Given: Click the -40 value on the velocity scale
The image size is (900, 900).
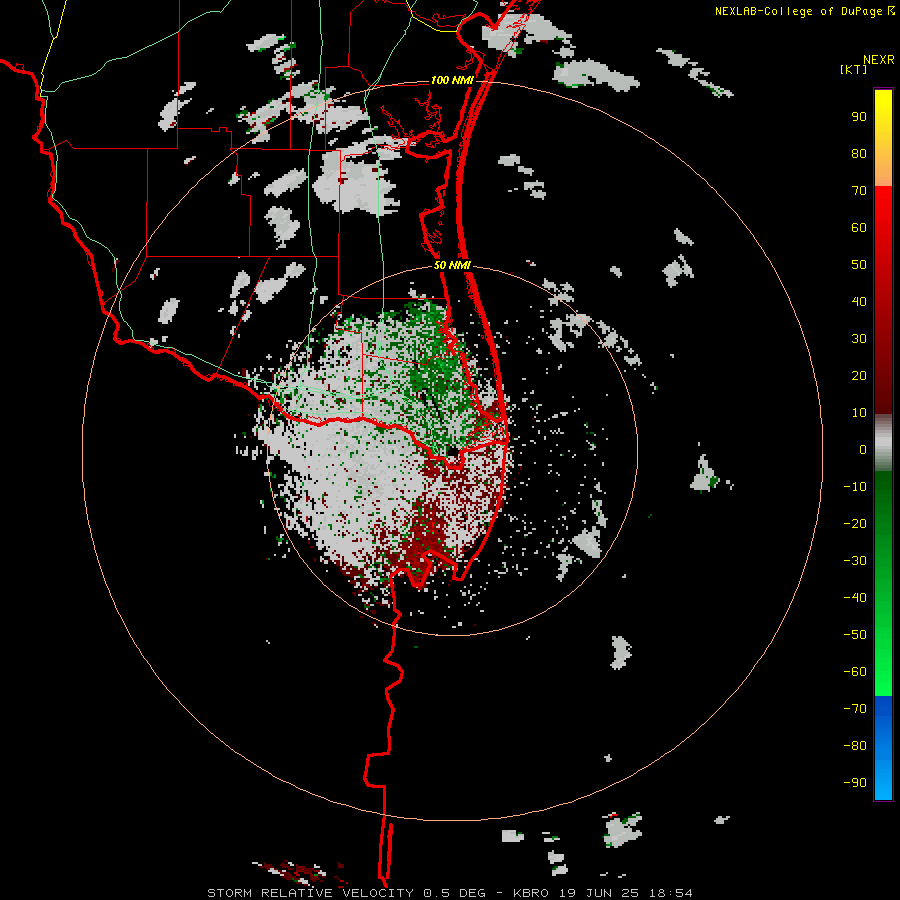Looking at the screenshot, I should 855,598.
